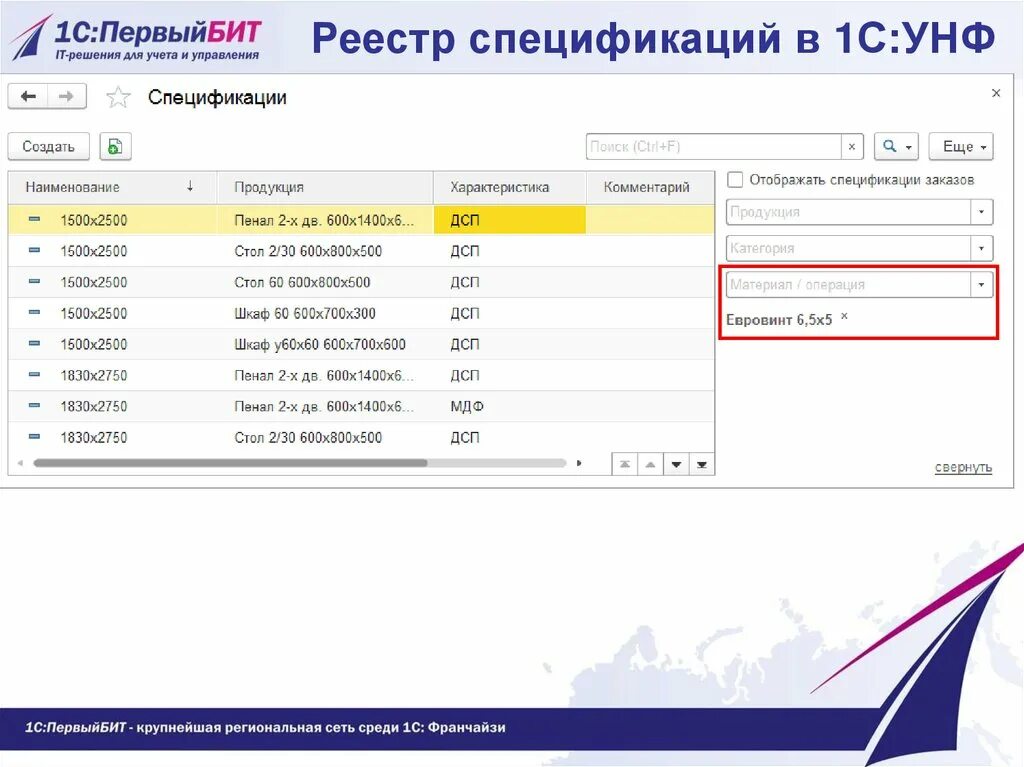
Task: Create a new item by copying (green plus icon)
Action: 116,146
